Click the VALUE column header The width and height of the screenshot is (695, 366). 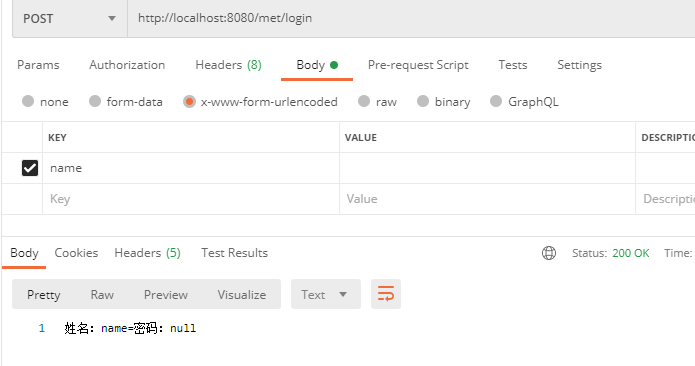(x=361, y=138)
